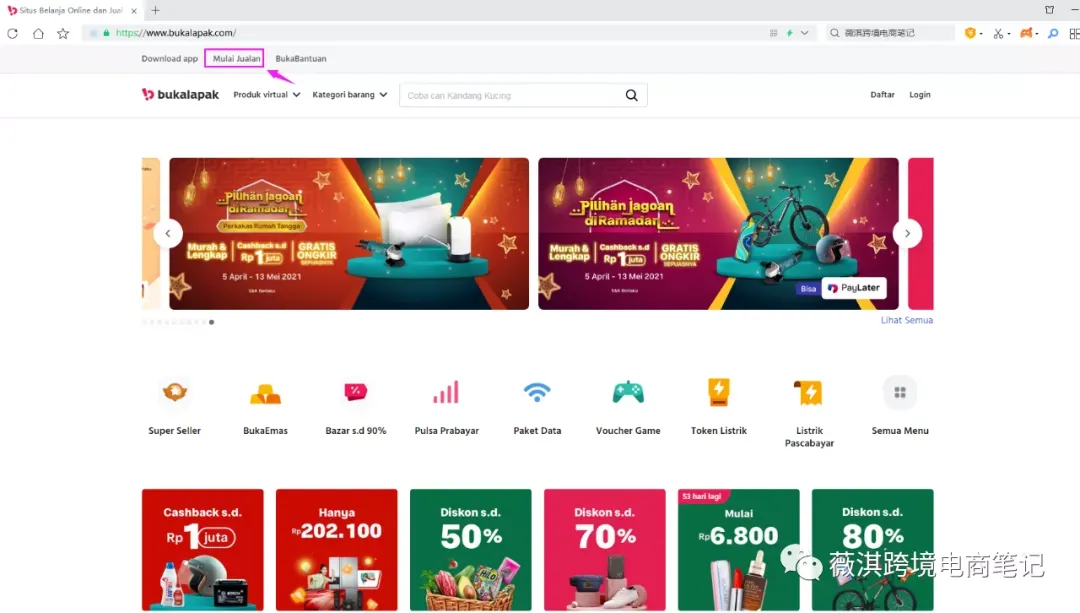Viewport: 1080px width, 613px height.
Task: Open a new browser tab
Action: 156,10
